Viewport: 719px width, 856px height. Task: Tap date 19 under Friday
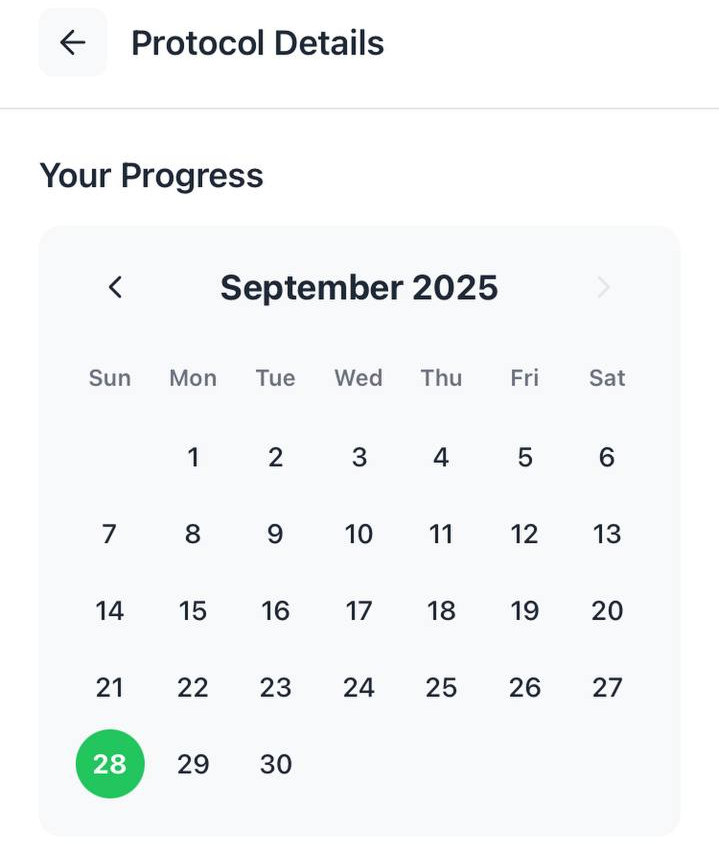pyautogui.click(x=525, y=611)
